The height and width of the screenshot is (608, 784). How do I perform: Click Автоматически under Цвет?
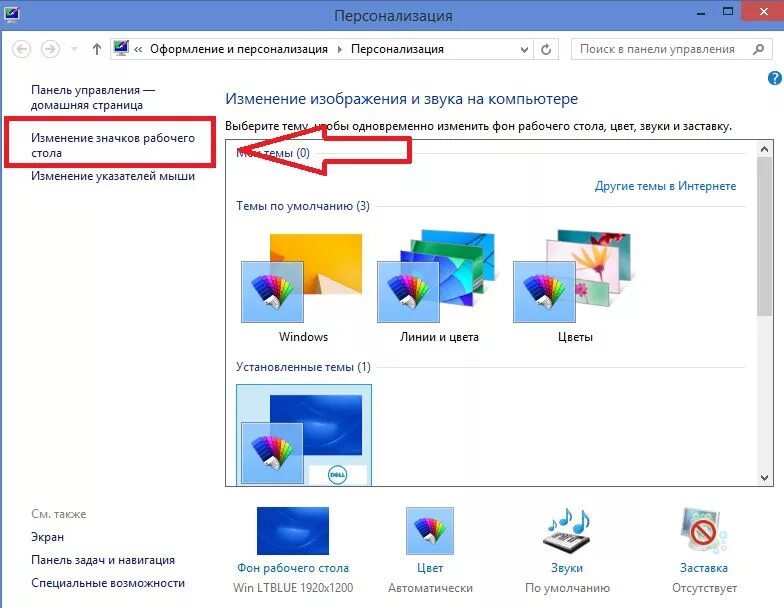tap(430, 588)
